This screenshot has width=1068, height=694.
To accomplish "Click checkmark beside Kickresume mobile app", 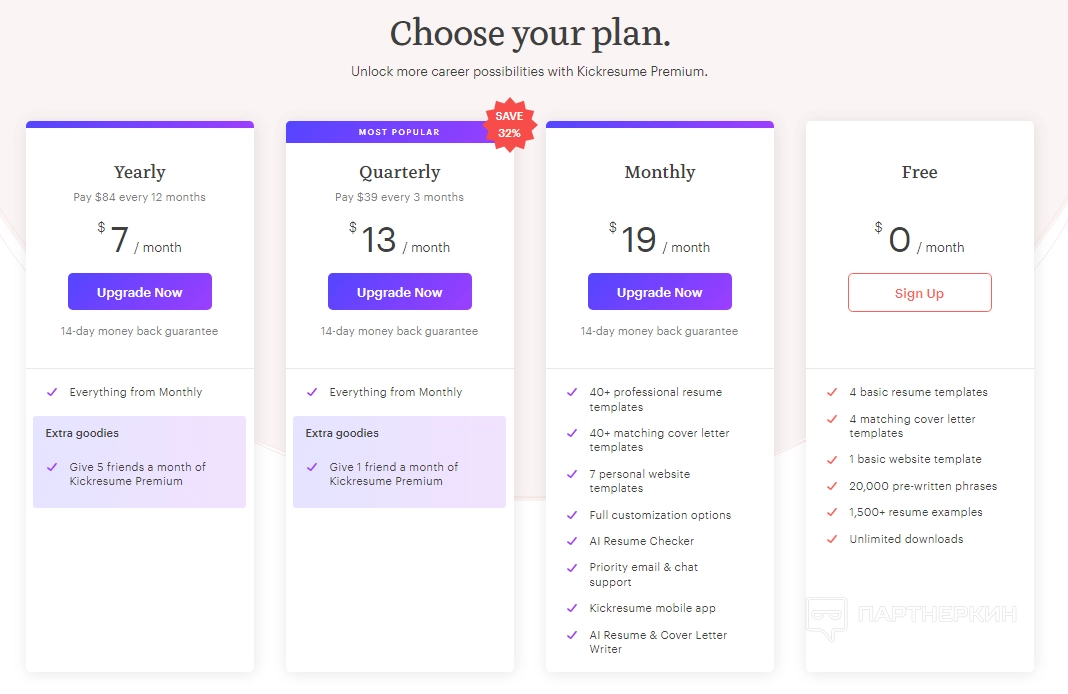I will coord(572,608).
